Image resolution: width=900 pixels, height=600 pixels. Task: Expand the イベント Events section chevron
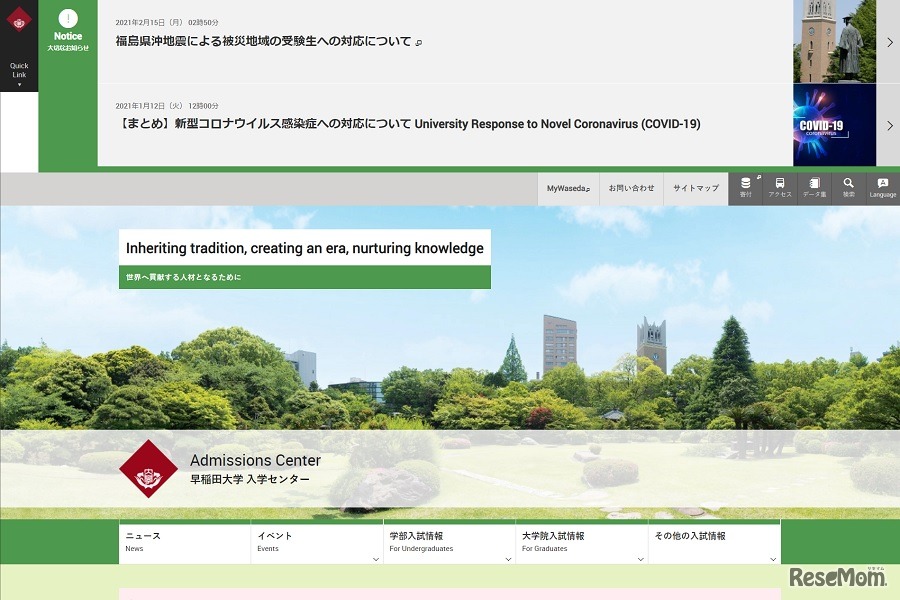[375, 558]
